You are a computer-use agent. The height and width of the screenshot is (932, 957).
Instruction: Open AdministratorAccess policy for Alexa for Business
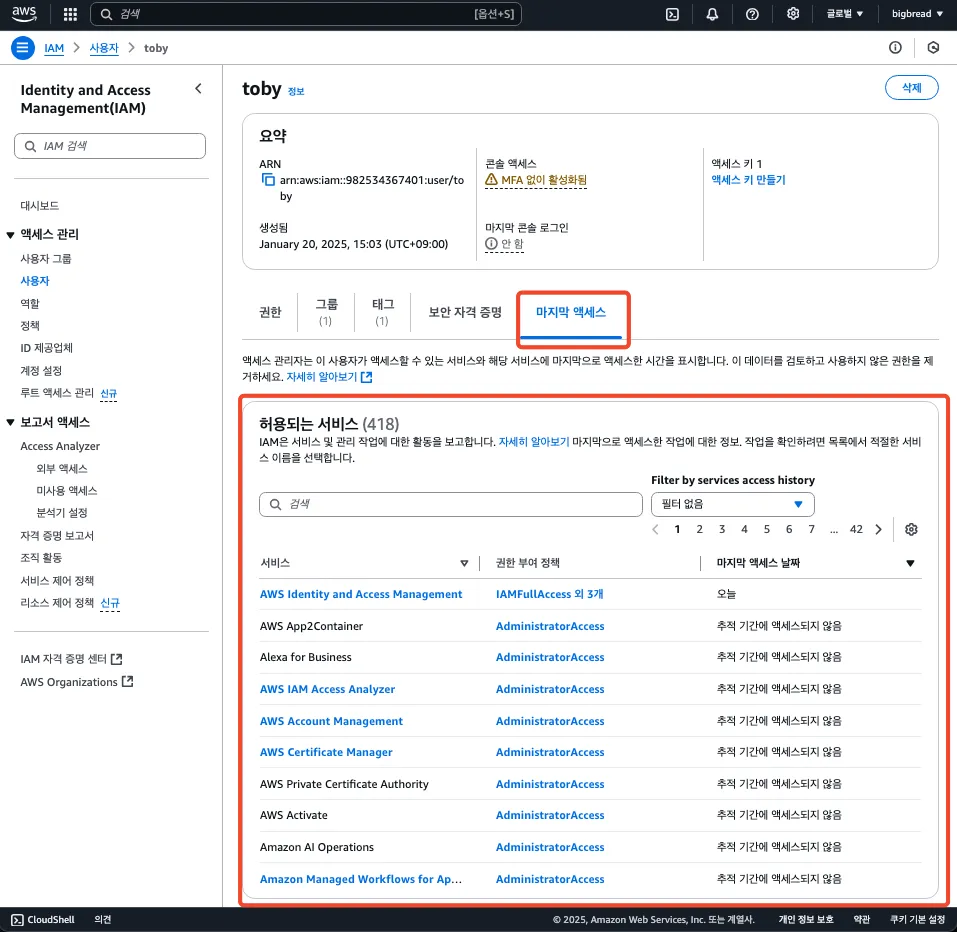click(550, 657)
